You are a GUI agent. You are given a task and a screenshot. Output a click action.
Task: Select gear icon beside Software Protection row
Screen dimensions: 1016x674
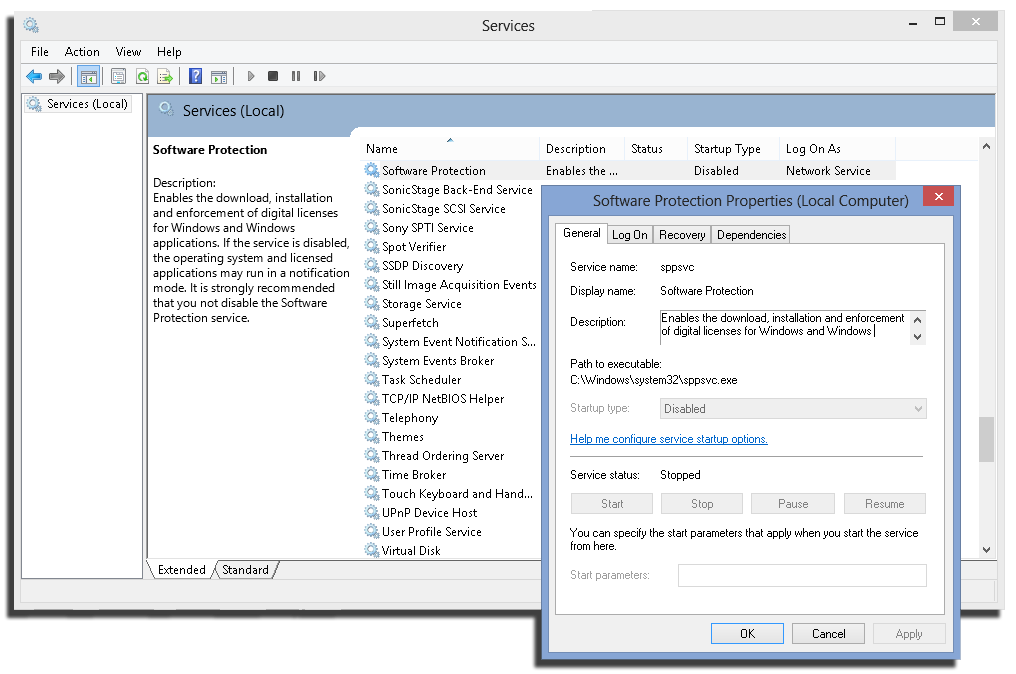coord(371,170)
